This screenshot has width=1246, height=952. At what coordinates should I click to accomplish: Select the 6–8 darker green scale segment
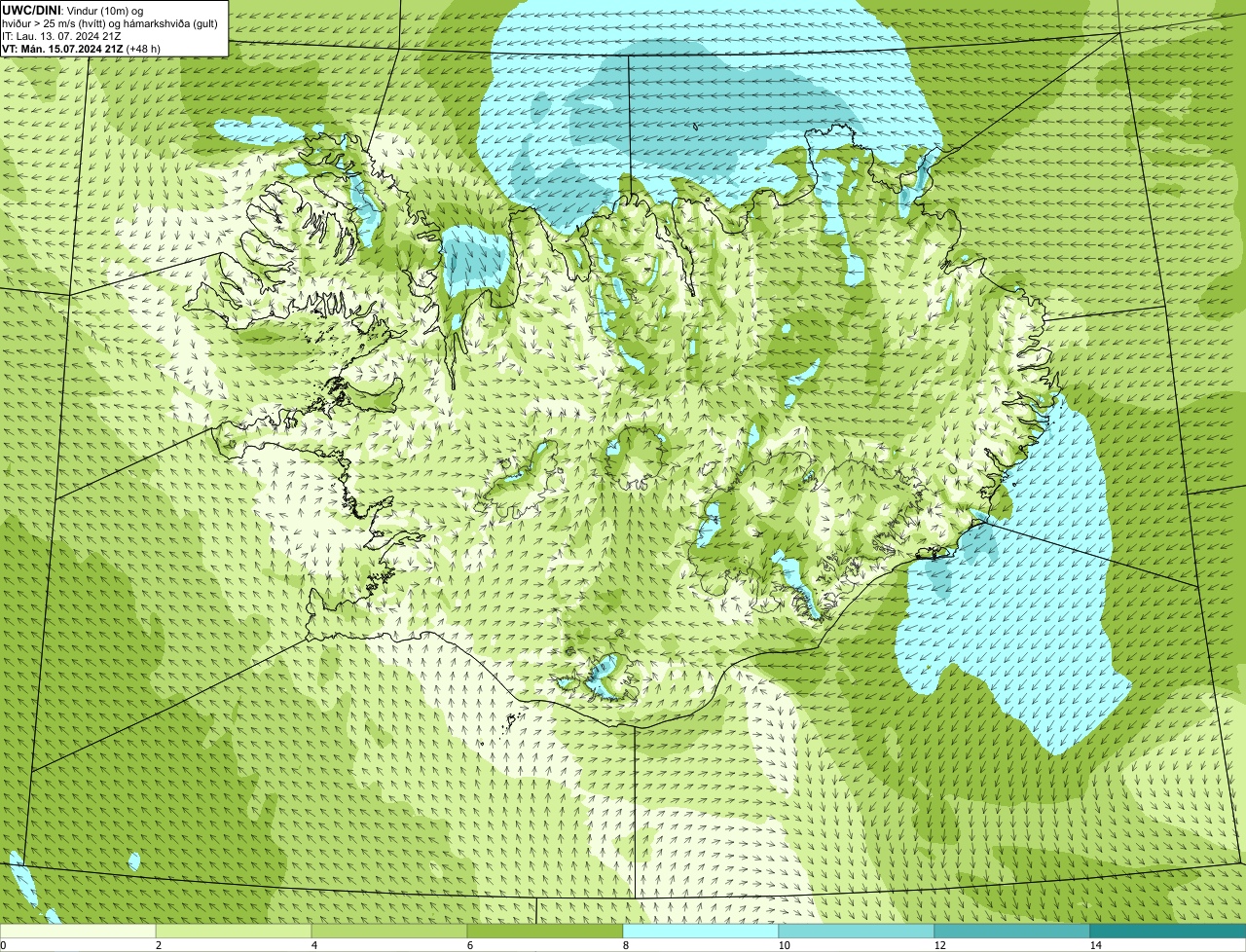(545, 931)
